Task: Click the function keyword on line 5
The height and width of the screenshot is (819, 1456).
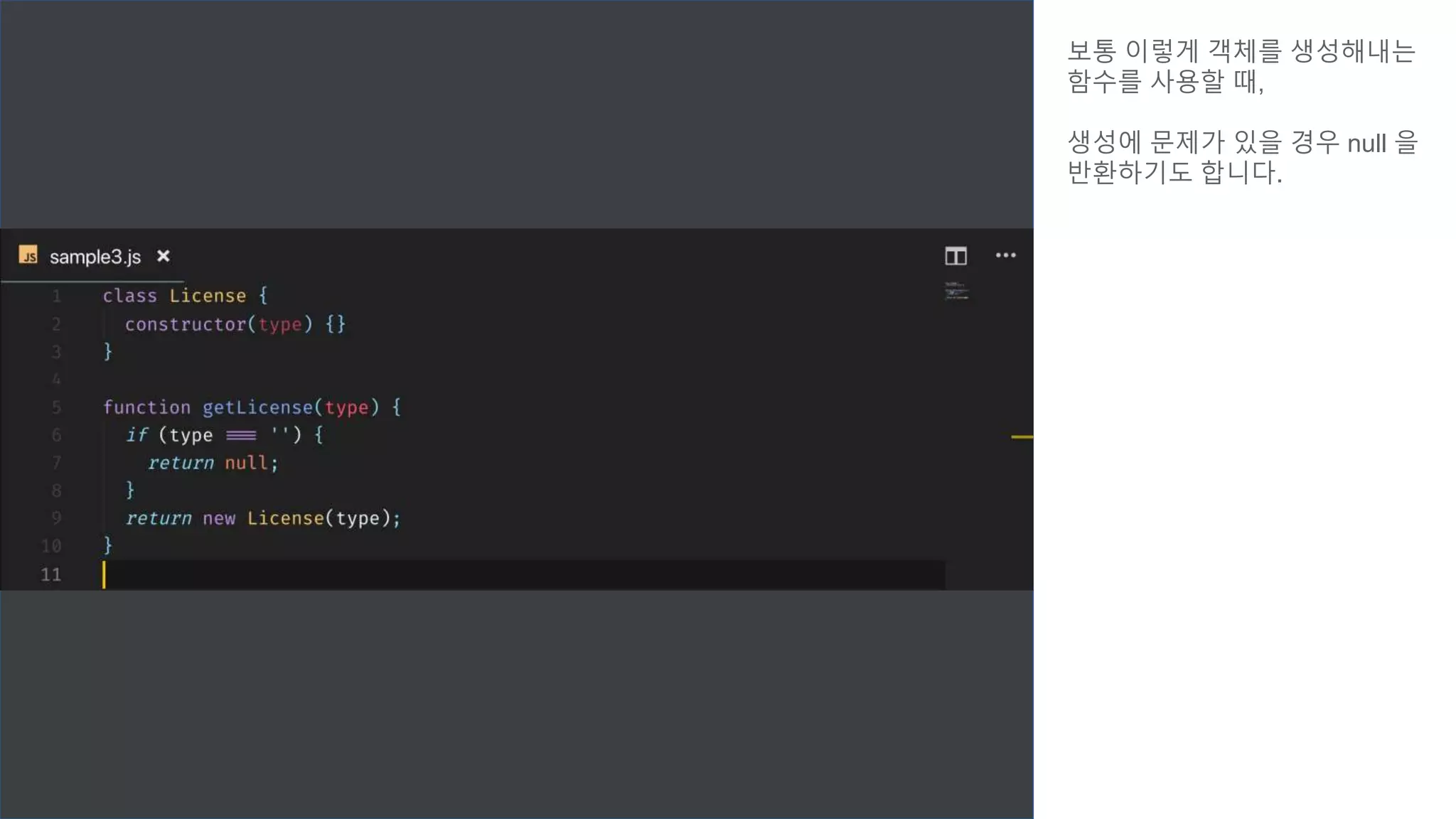Action: tap(146, 407)
